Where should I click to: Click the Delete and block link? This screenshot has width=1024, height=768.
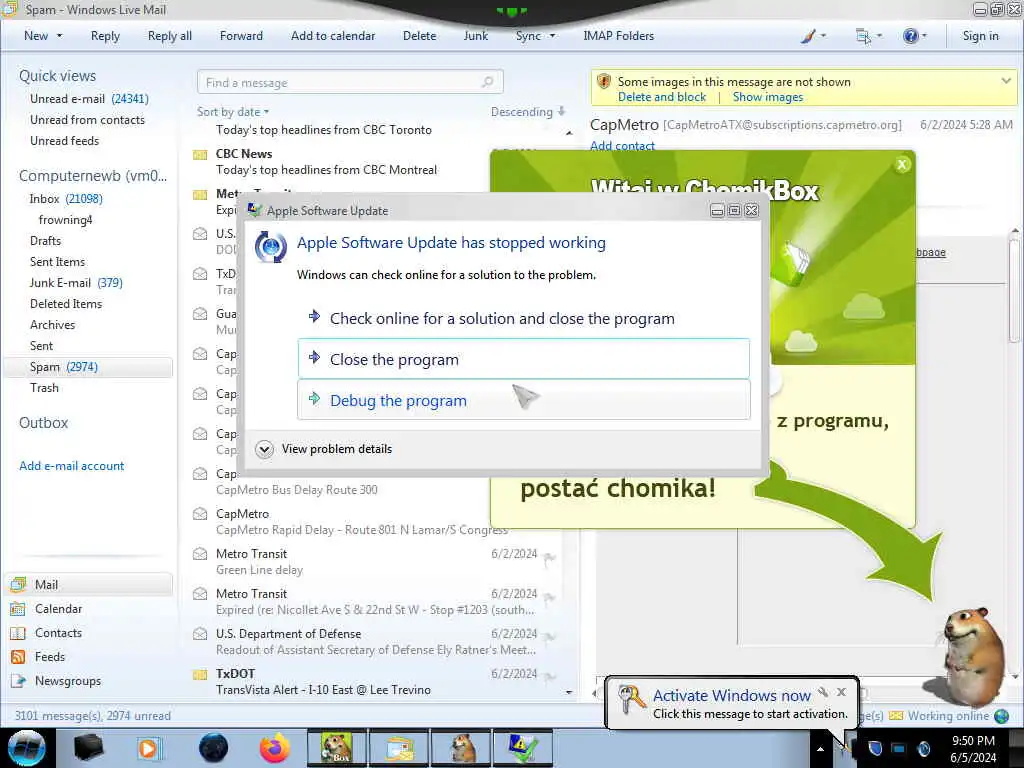(x=662, y=97)
